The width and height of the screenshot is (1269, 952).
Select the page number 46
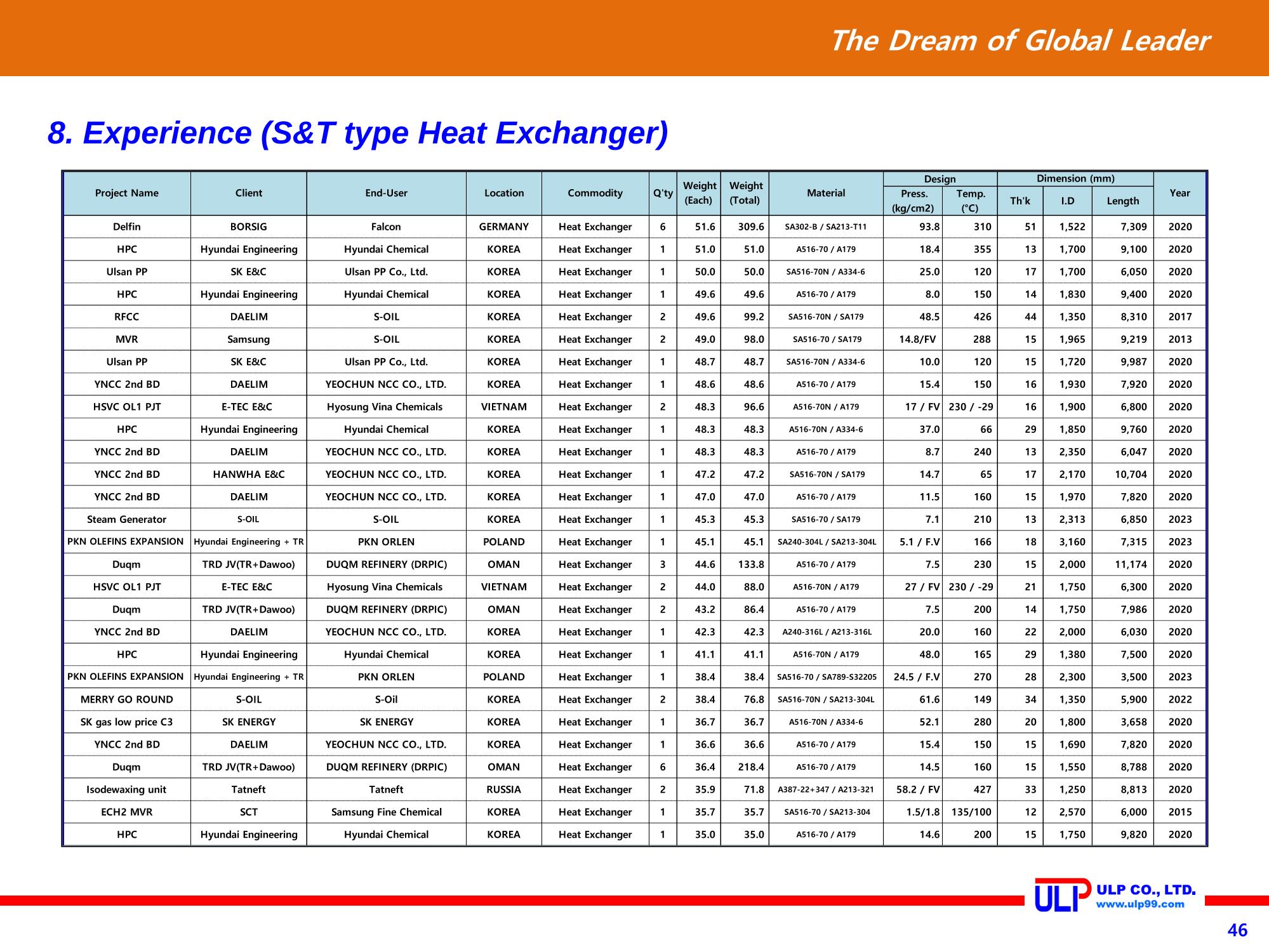1237,930
